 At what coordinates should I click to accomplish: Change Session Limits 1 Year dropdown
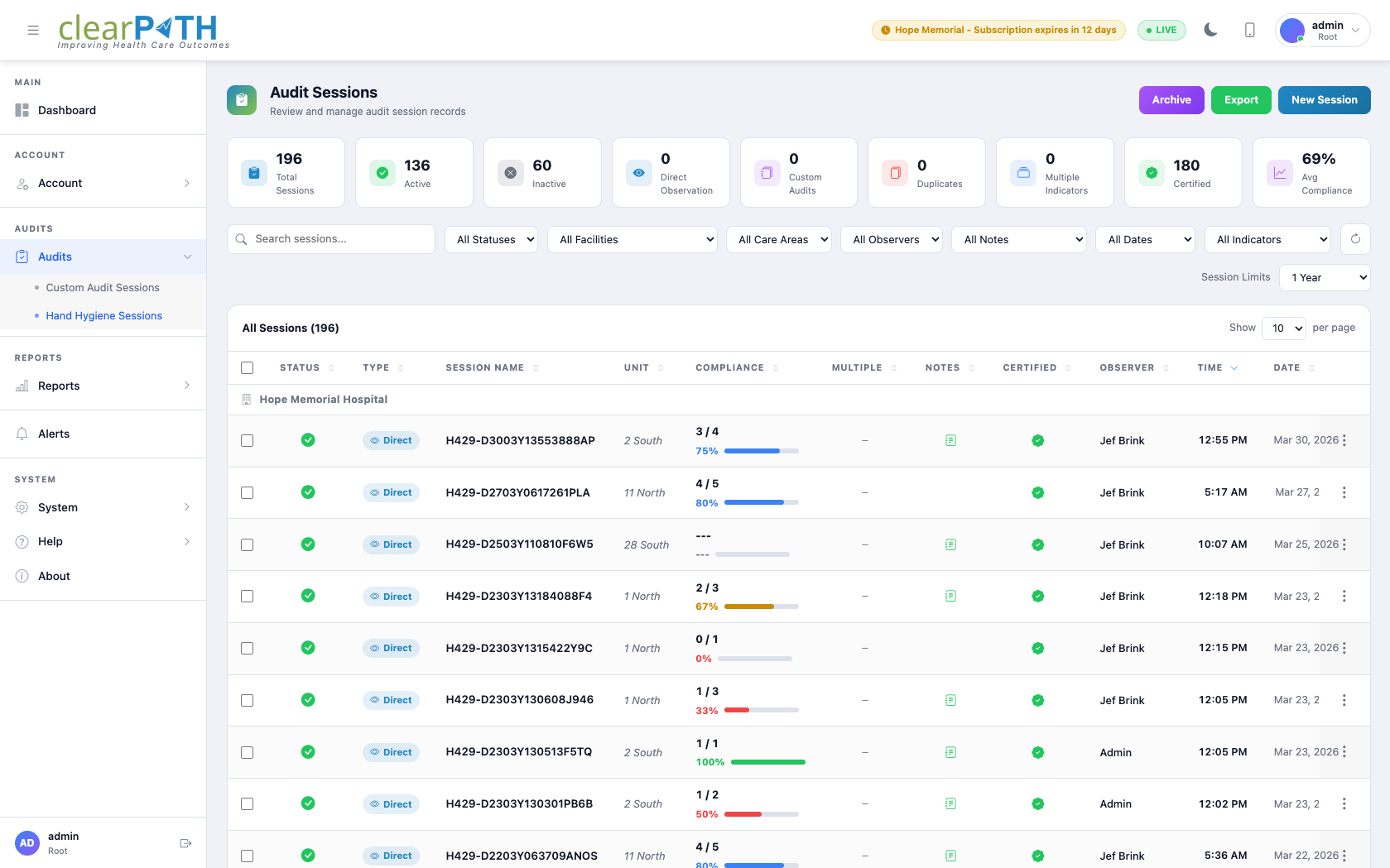coord(1324,277)
